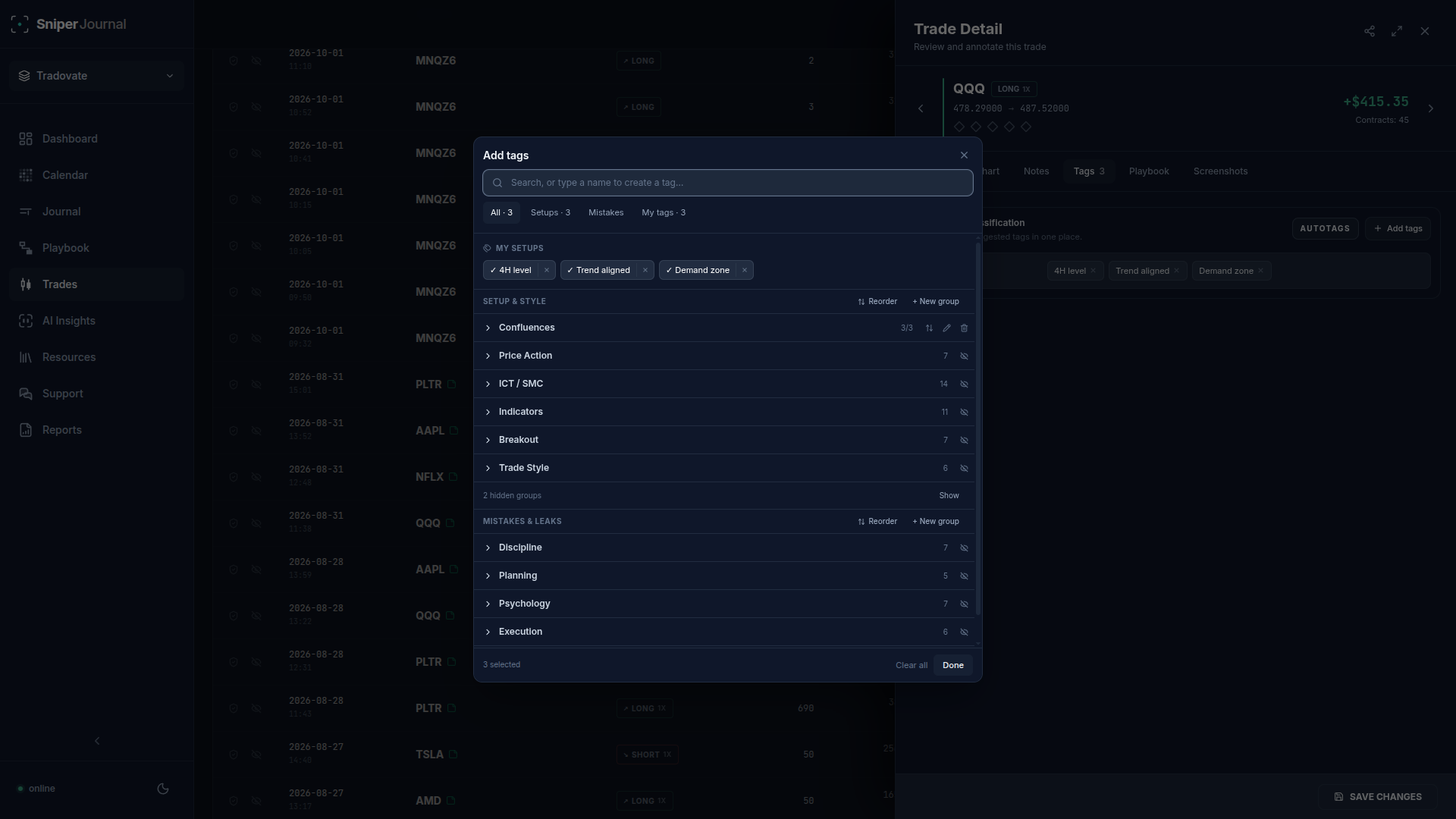This screenshot has width=1456, height=819.
Task: Add New group under Setup & Style
Action: point(936,301)
